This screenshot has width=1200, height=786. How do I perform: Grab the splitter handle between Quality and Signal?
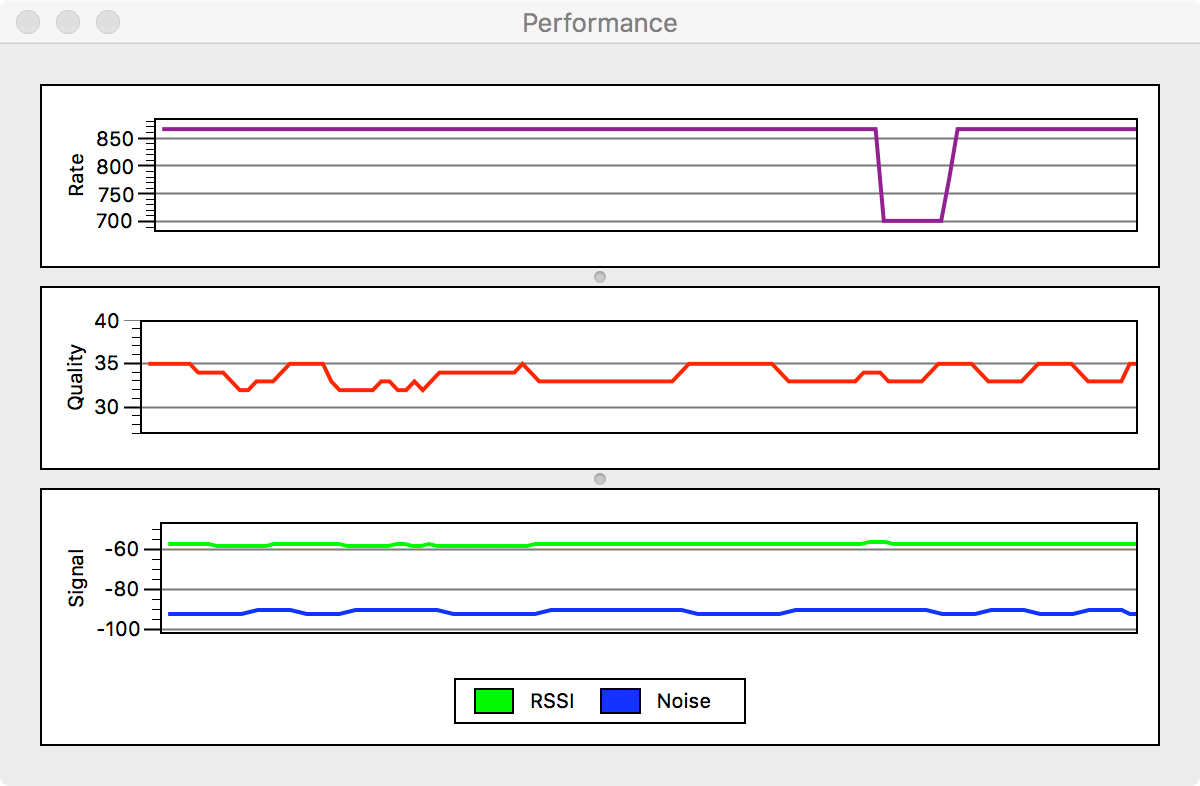tap(600, 479)
